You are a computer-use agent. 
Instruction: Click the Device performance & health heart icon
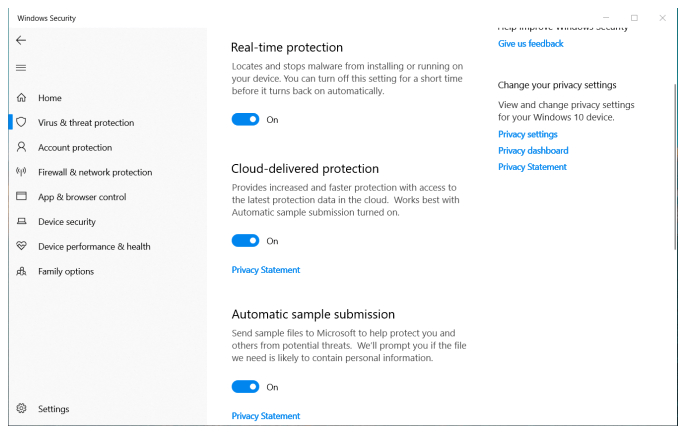point(21,246)
